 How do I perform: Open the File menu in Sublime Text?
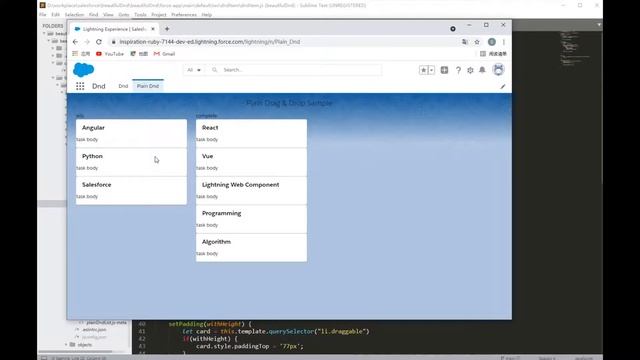point(43,15)
